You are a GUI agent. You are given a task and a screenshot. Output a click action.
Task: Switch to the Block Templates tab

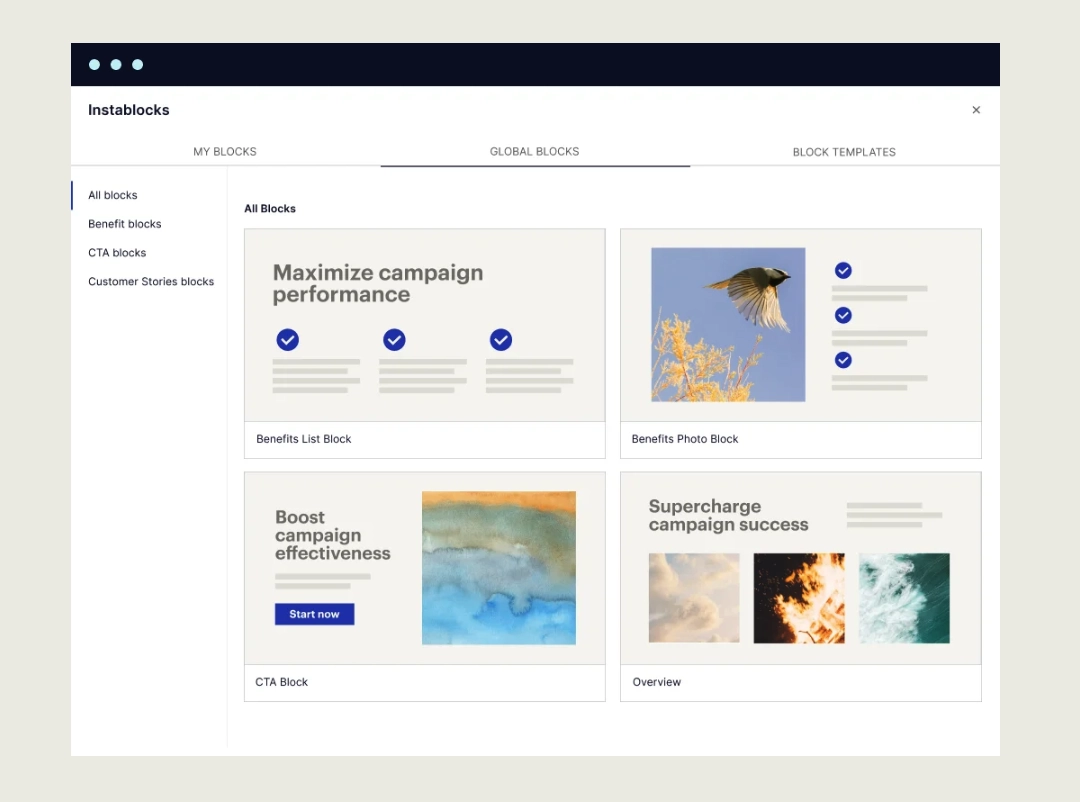click(x=844, y=151)
